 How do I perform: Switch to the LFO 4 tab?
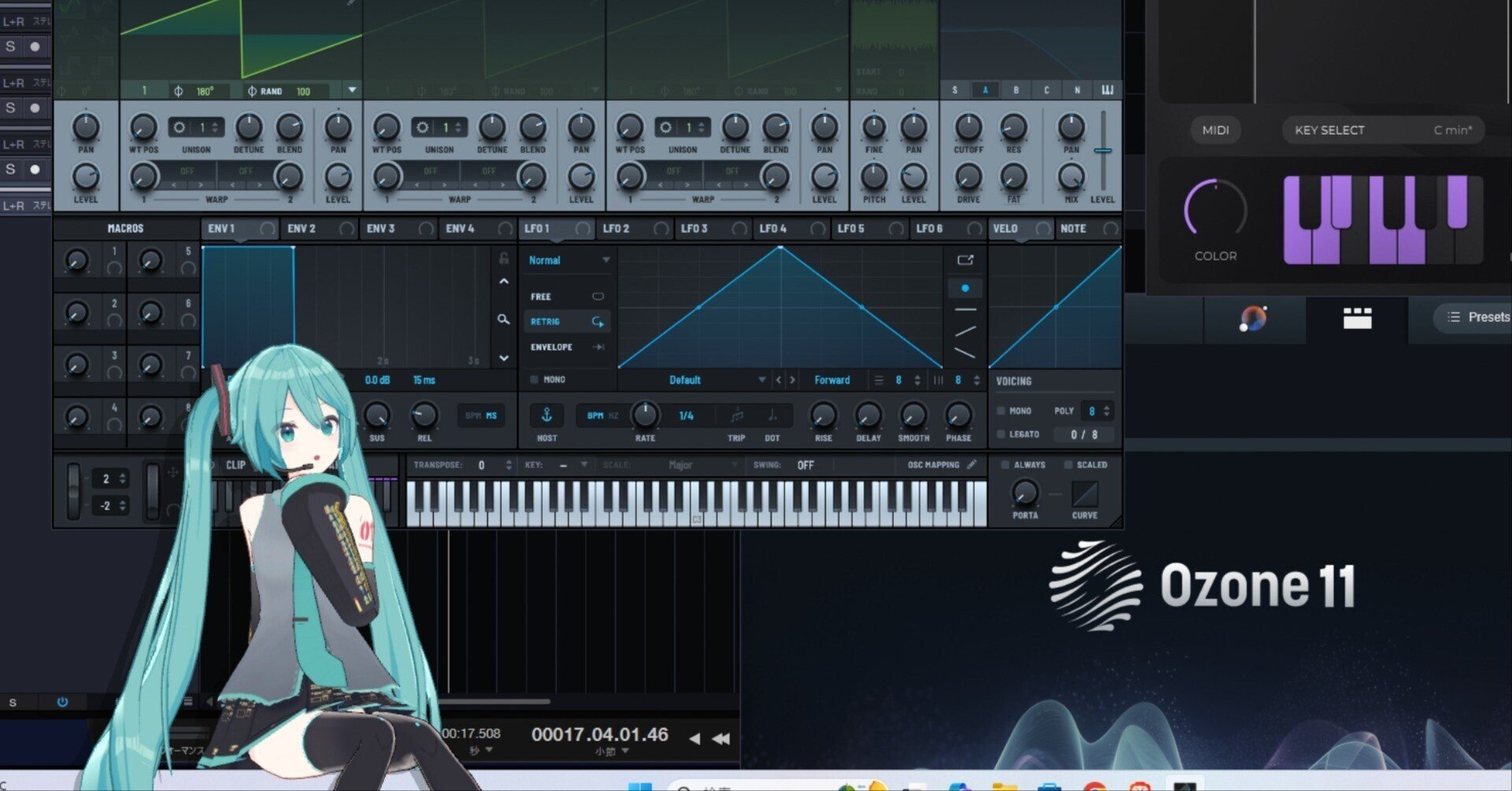tap(791, 228)
